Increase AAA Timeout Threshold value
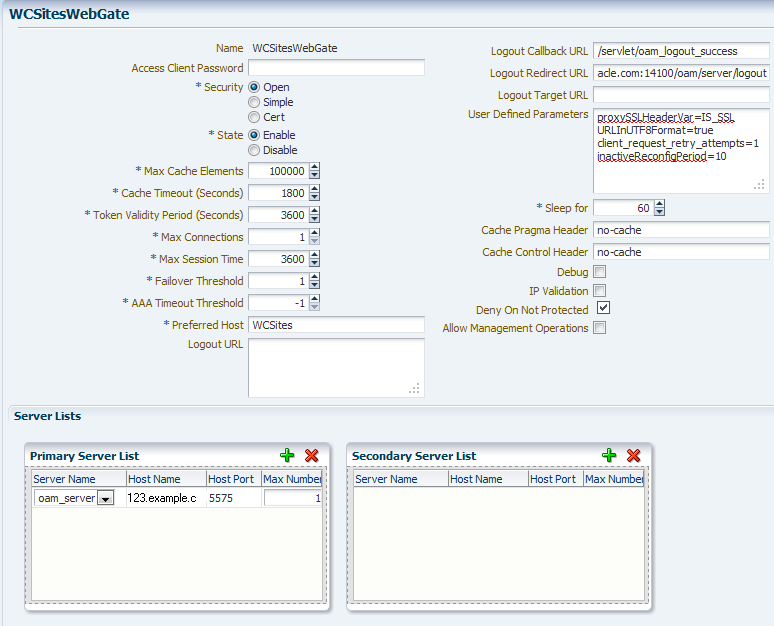This screenshot has width=774, height=626. 314,299
